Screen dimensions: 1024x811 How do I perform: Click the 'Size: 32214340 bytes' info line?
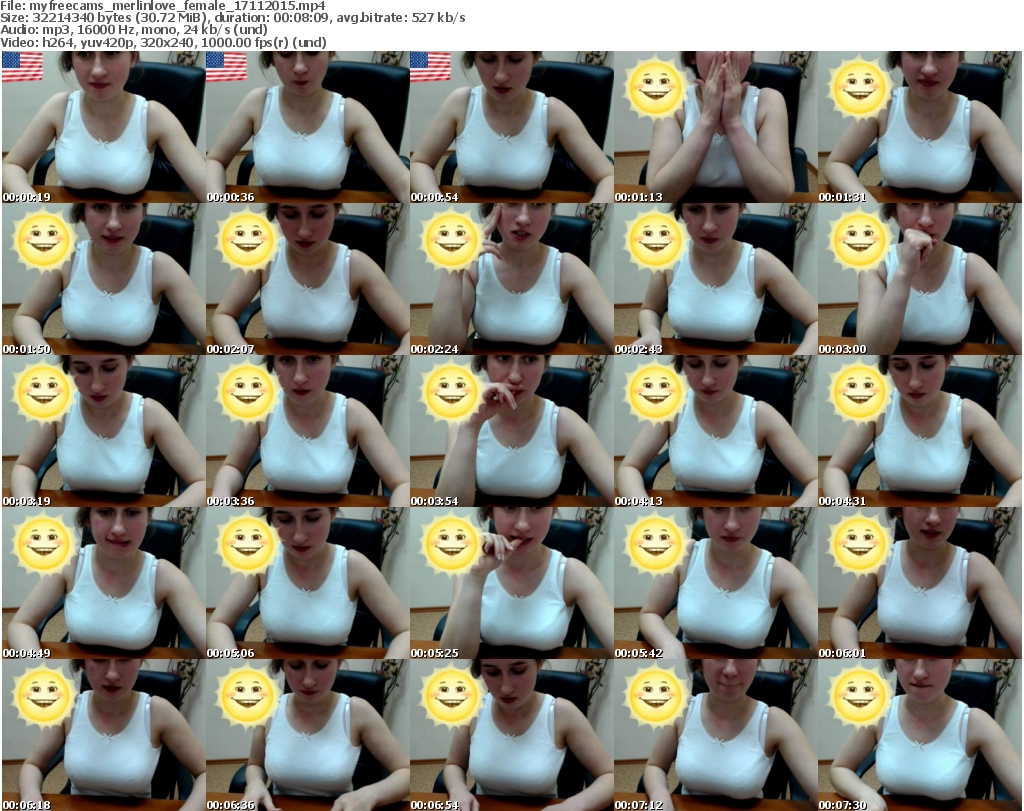(232, 18)
